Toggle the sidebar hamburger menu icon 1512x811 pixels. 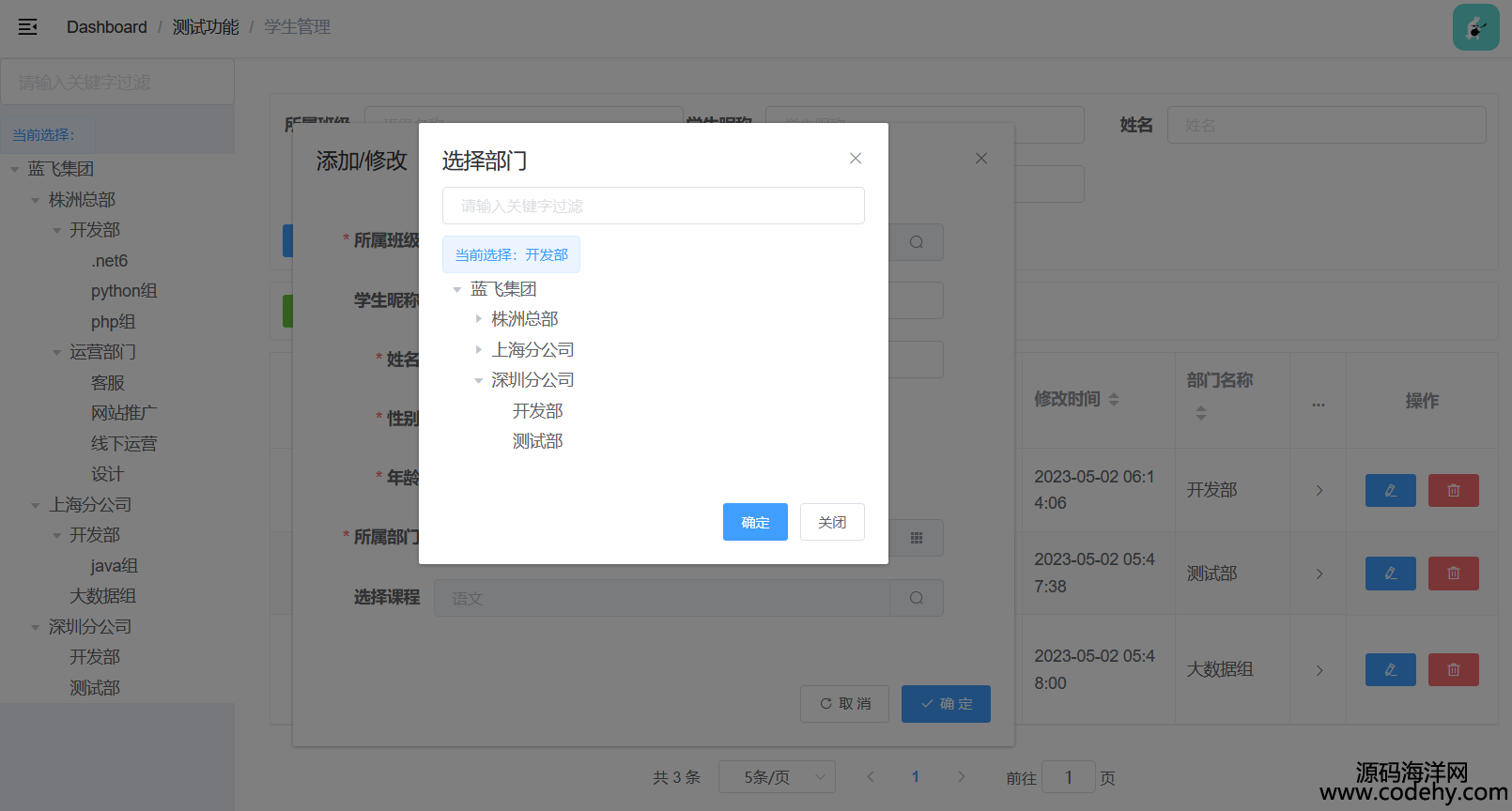(28, 27)
